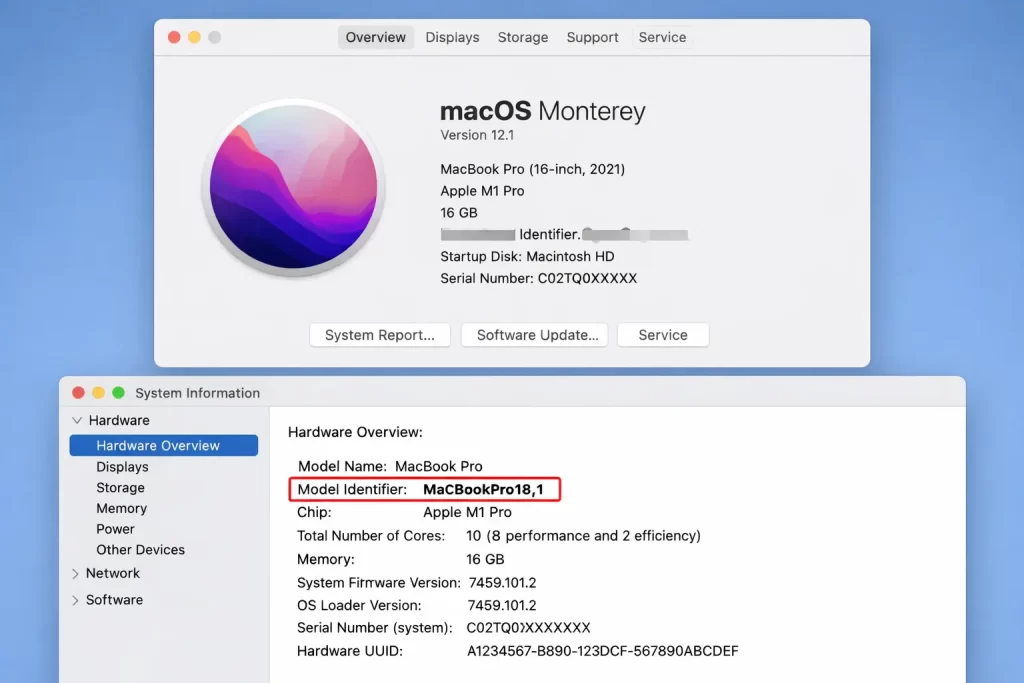Screen dimensions: 1024x683
Task: Open the Displays tab in About This Mac
Action: [452, 37]
